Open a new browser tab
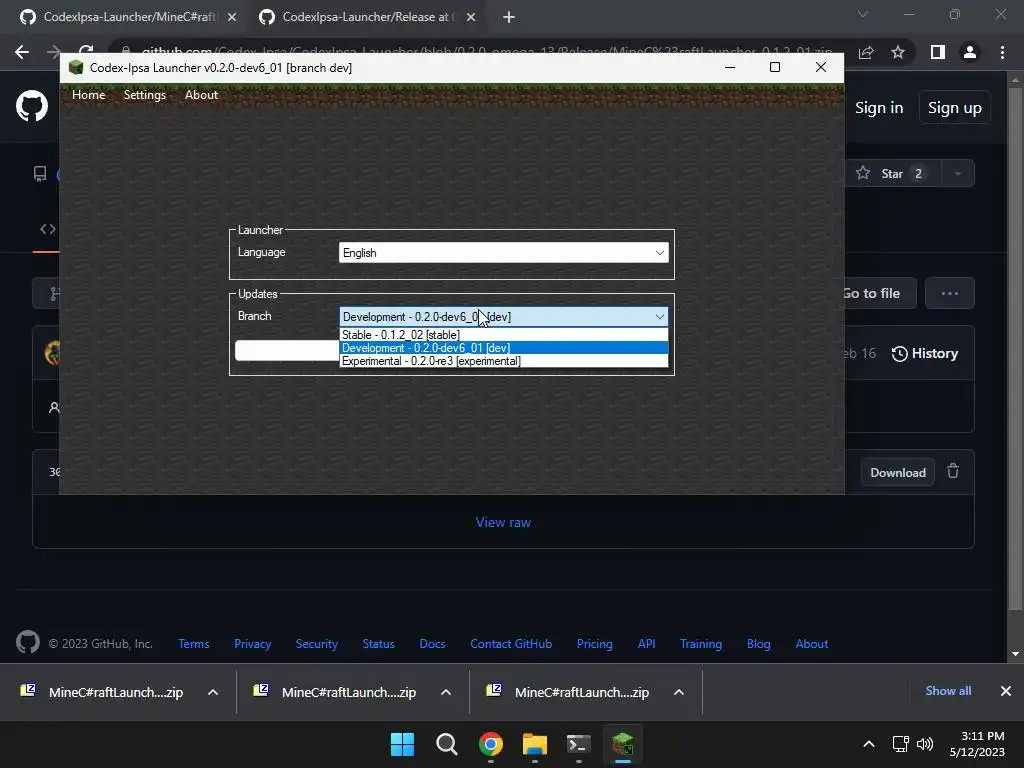 (509, 18)
